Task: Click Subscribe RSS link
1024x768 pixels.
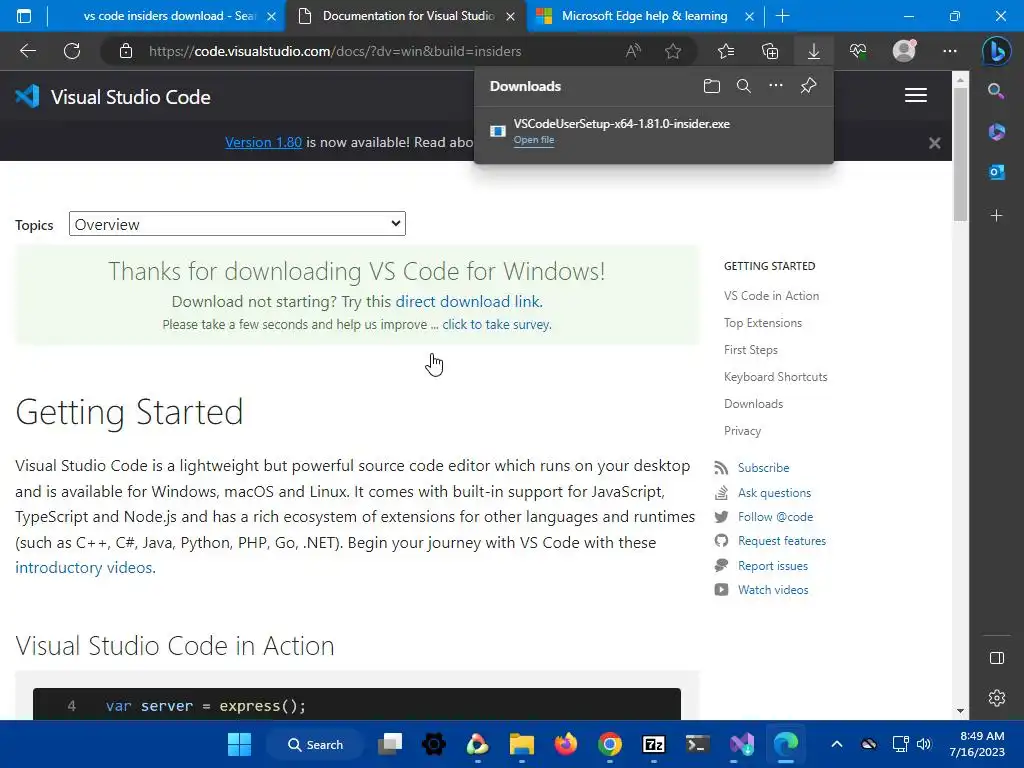Action: pos(763,468)
